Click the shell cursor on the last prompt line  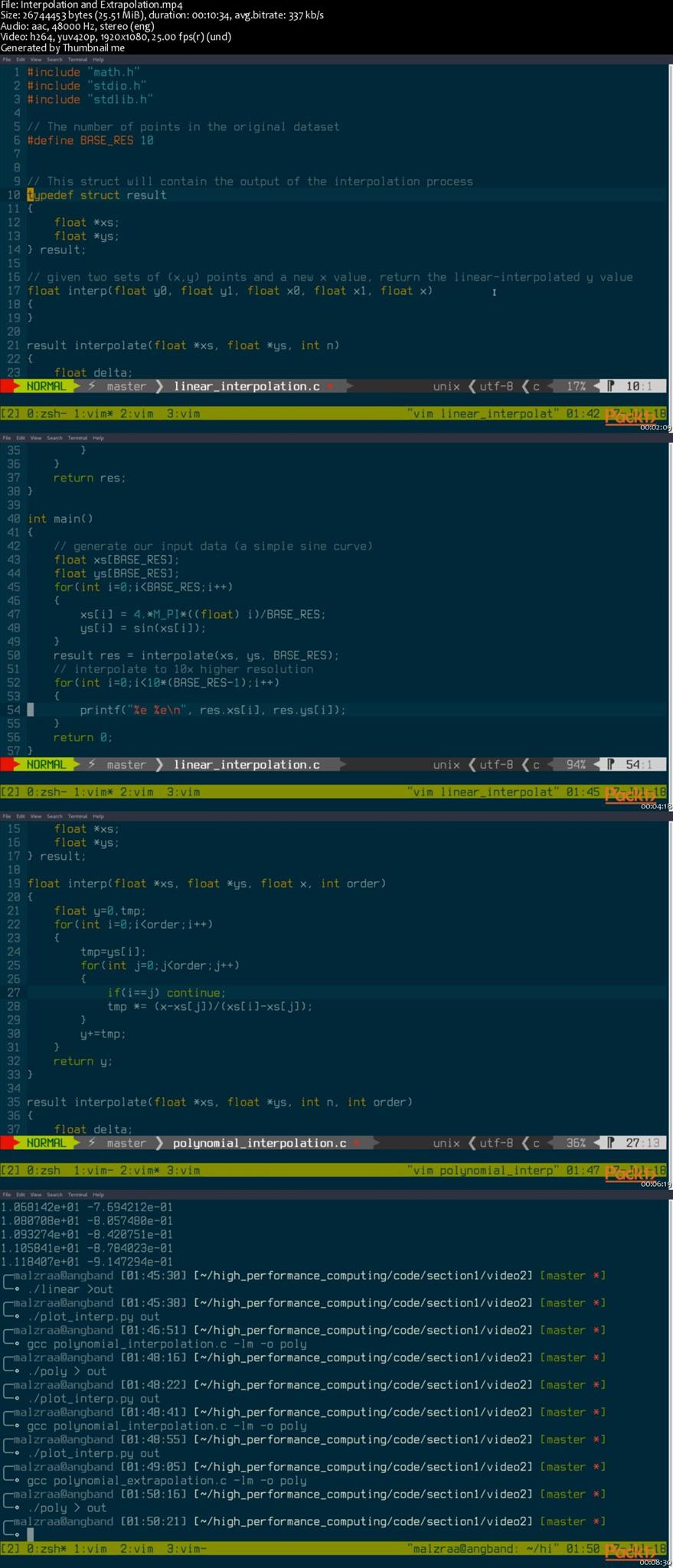tap(31, 1535)
